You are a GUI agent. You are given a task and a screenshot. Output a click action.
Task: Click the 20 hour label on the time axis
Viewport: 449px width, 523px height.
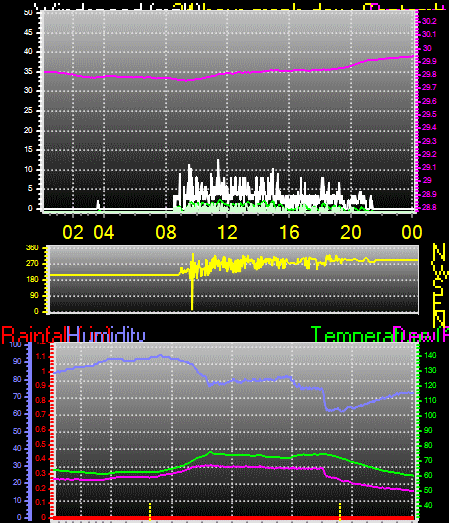(351, 232)
